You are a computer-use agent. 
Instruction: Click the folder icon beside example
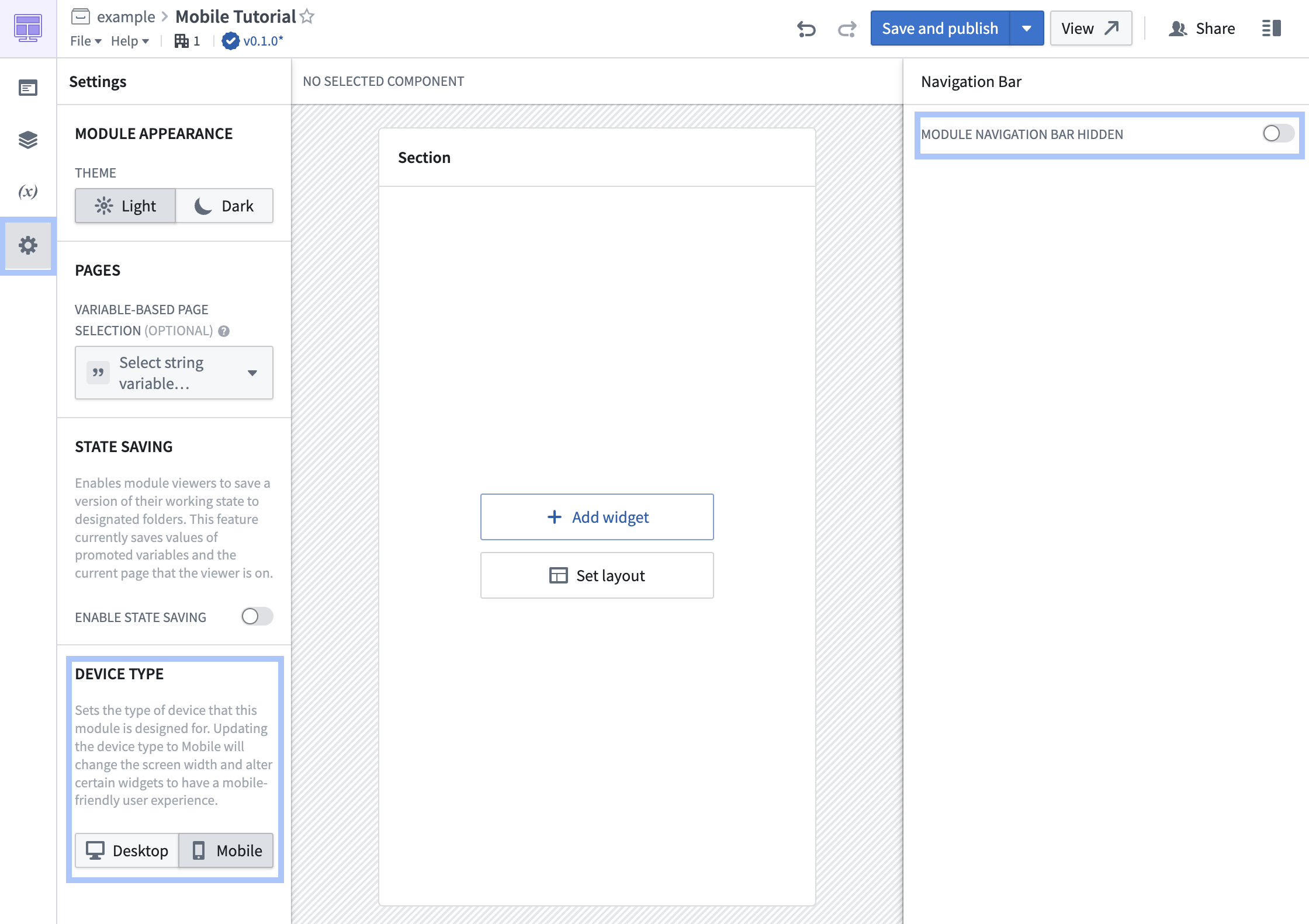coord(81,16)
